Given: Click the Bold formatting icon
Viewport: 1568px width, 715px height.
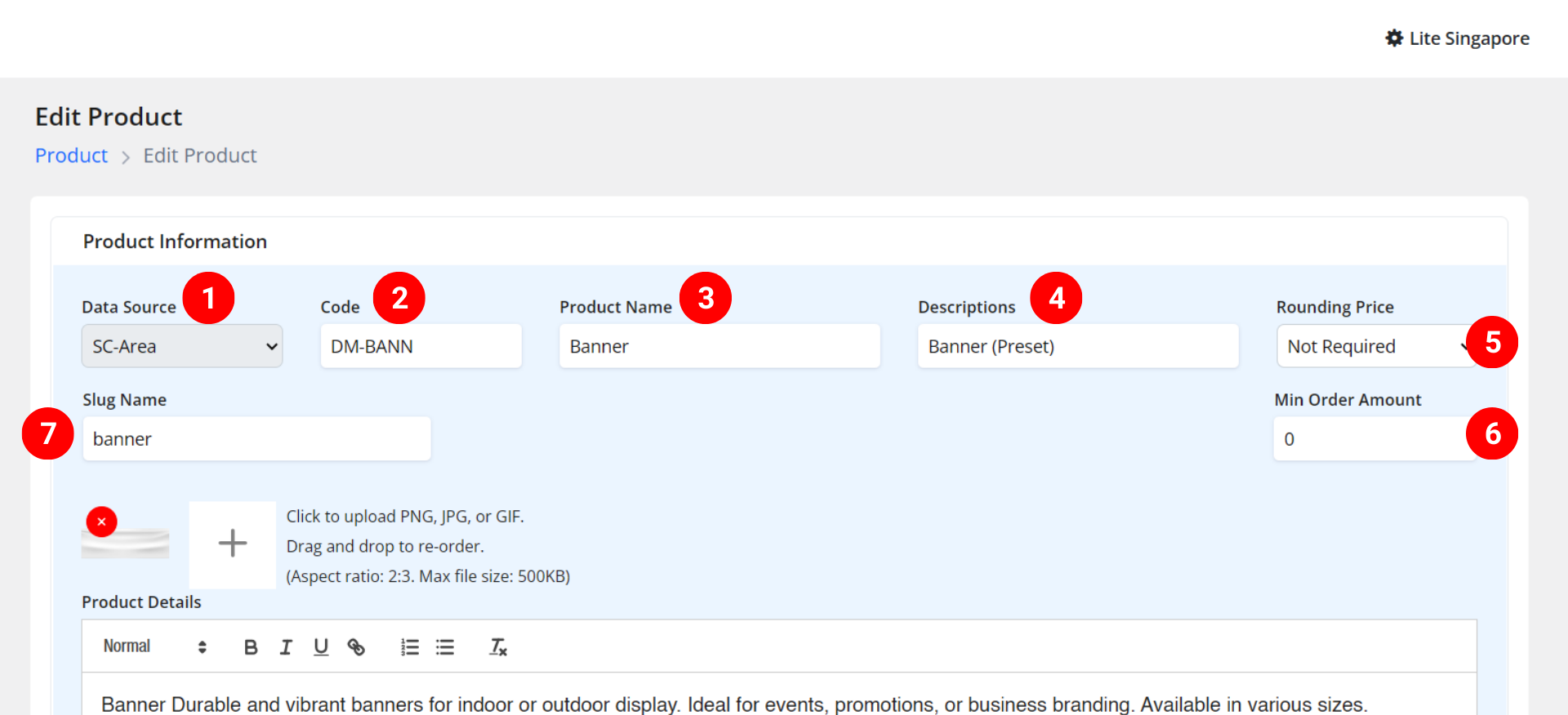Looking at the screenshot, I should coord(251,647).
